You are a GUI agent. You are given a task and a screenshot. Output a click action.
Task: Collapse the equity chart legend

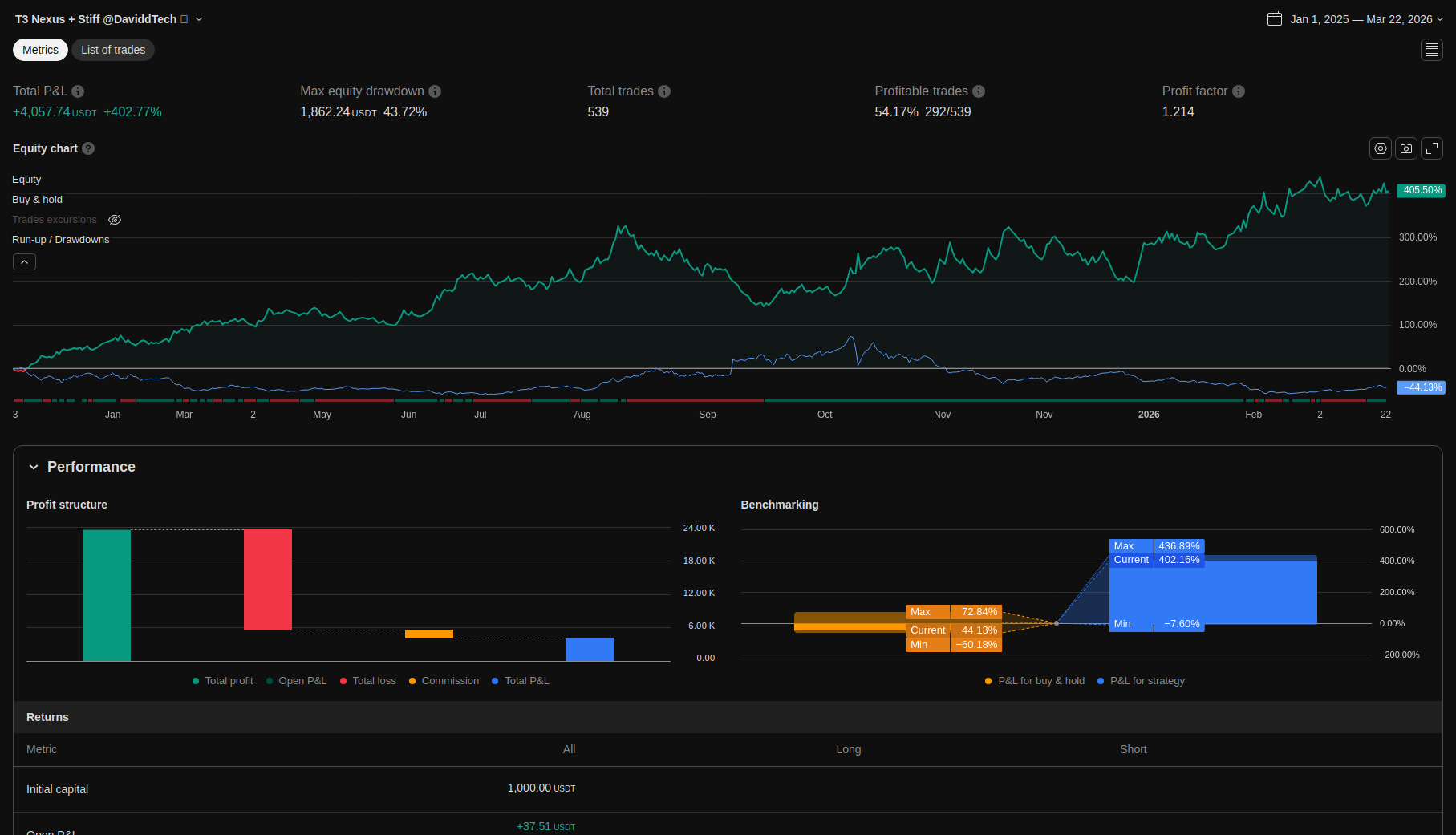click(x=24, y=262)
